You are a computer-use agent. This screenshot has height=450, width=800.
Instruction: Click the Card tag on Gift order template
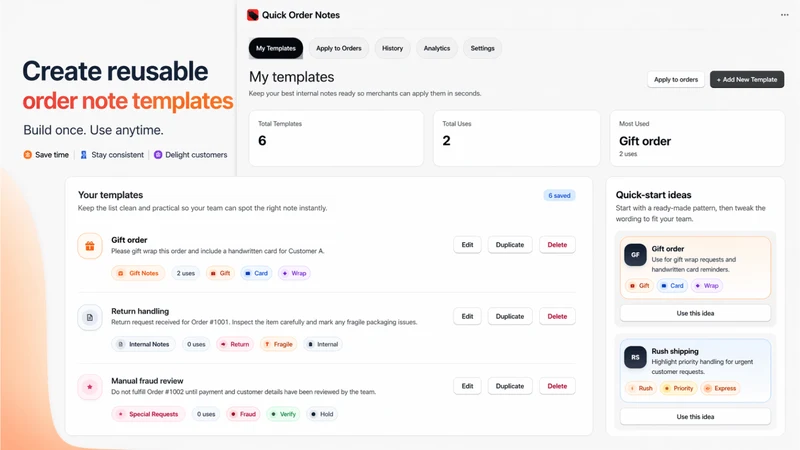(256, 273)
